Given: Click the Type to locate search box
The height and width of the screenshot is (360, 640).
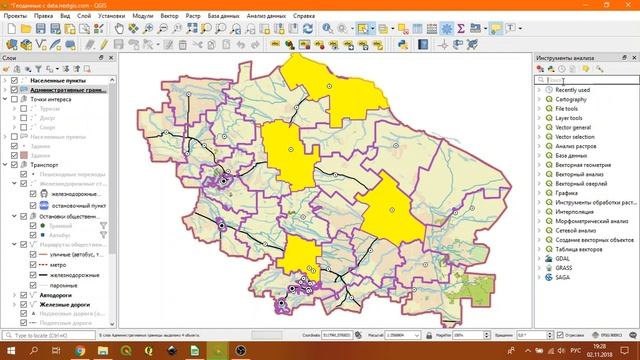Looking at the screenshot, I should (49, 335).
